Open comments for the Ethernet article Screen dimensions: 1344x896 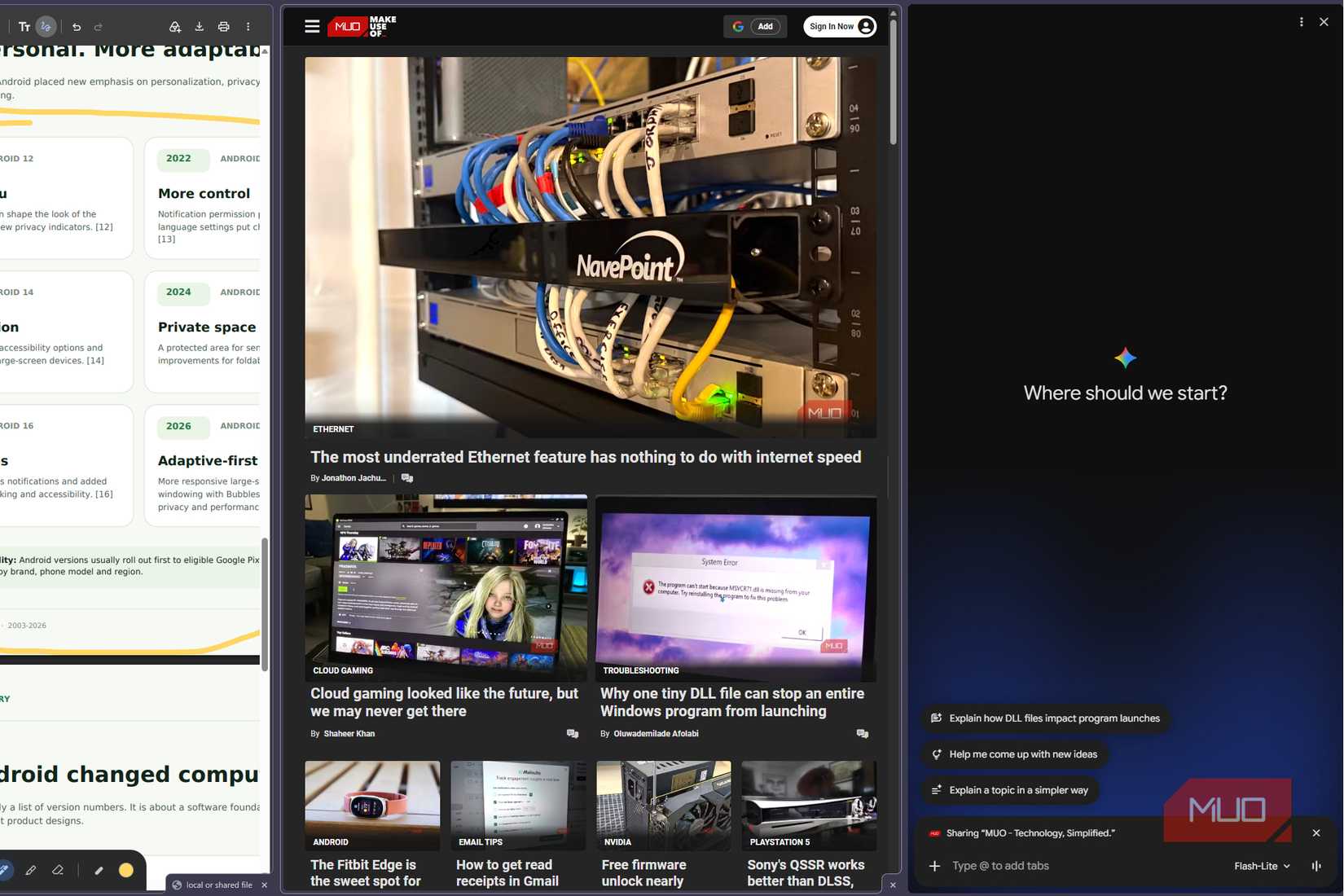407,478
